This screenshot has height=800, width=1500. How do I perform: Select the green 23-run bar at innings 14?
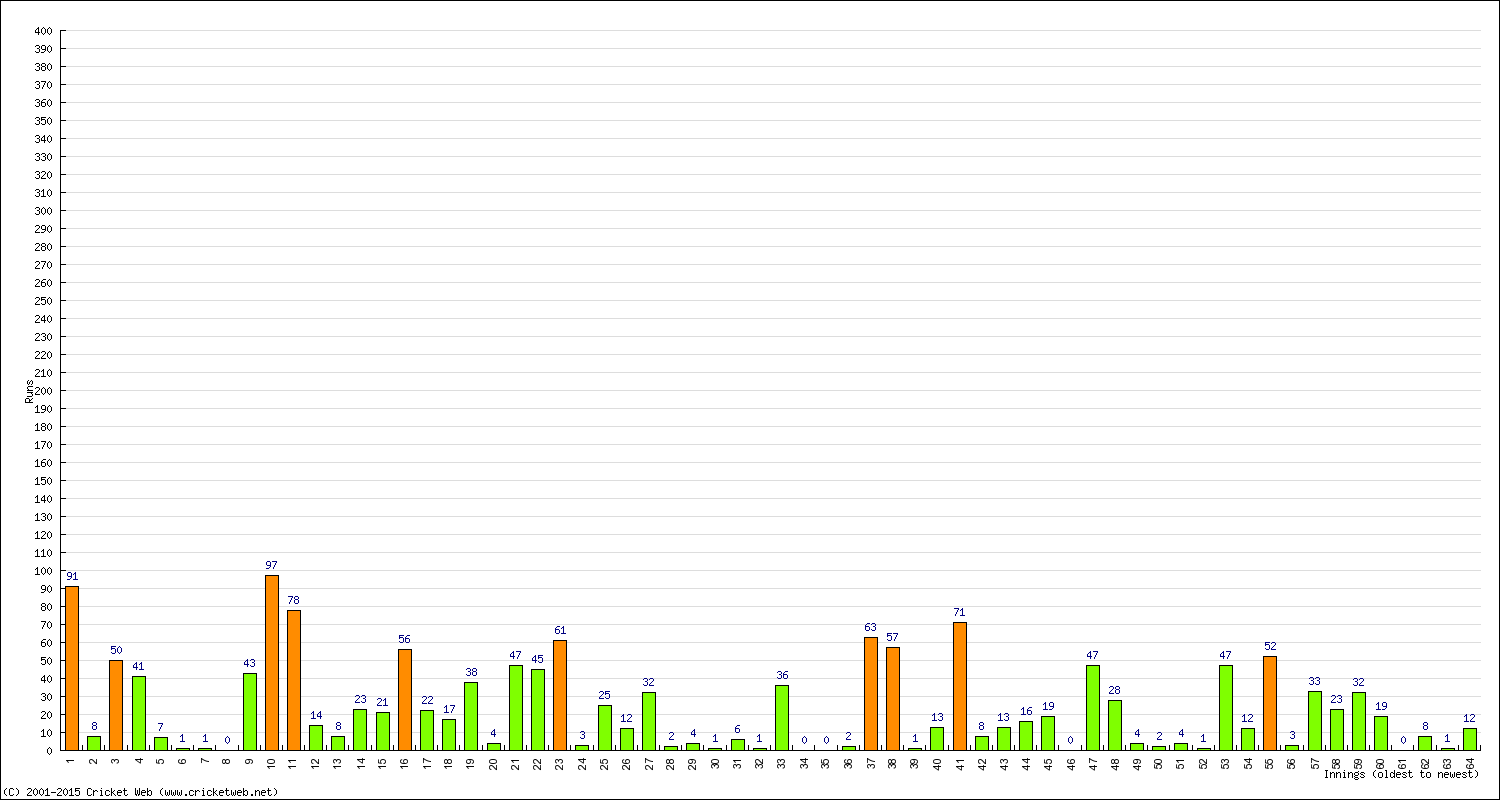tap(360, 730)
